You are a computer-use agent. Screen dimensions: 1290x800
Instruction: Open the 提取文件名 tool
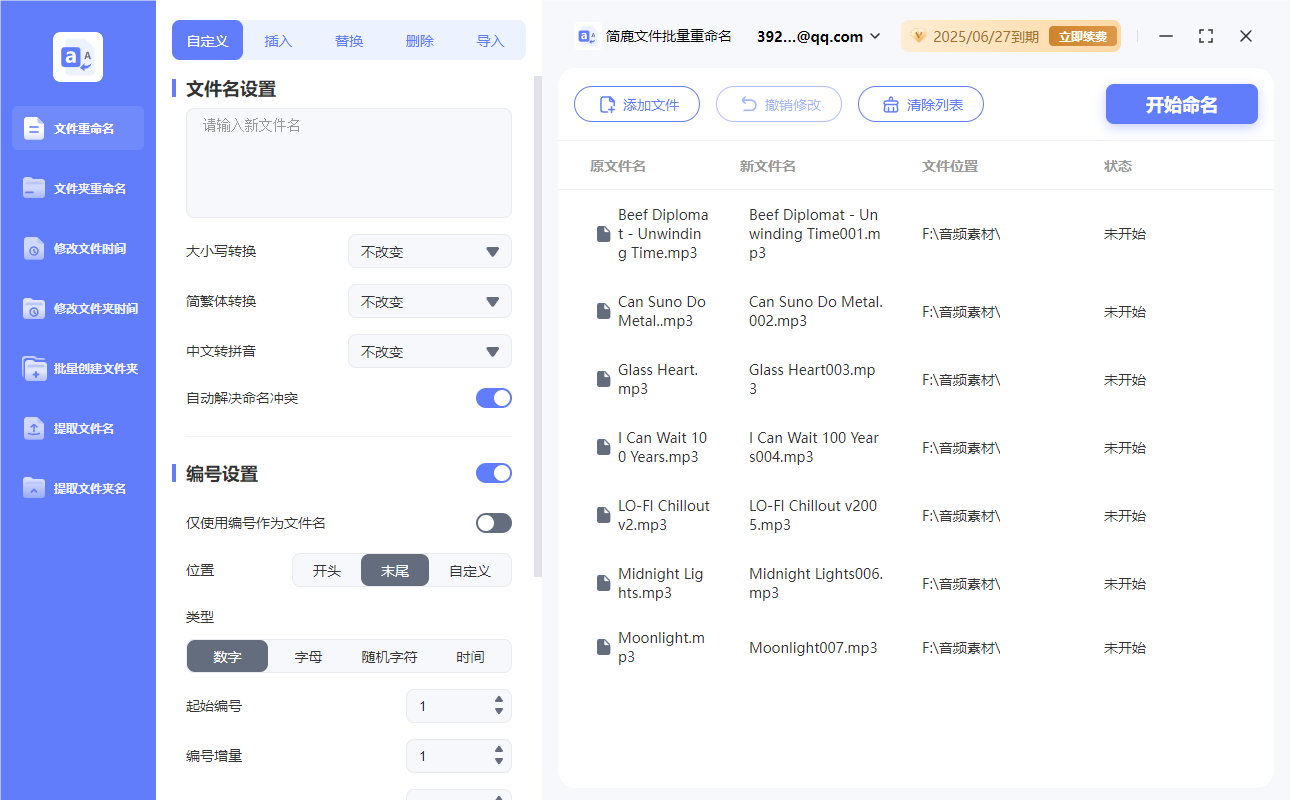point(77,428)
